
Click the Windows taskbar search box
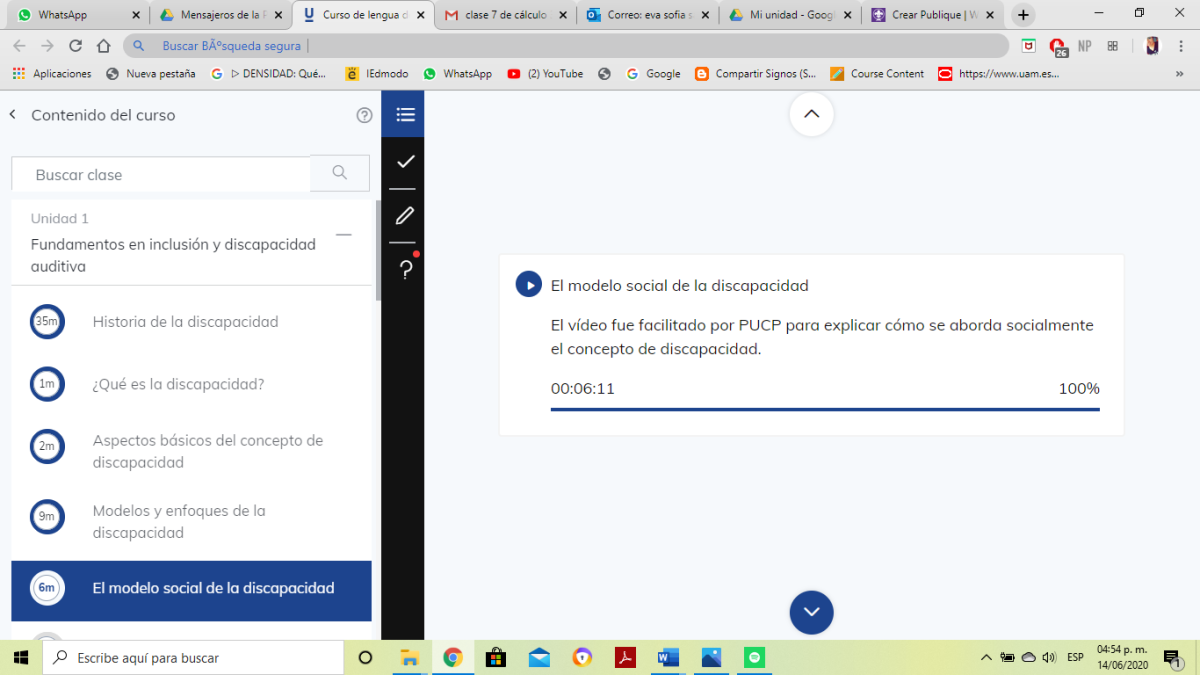(x=193, y=657)
